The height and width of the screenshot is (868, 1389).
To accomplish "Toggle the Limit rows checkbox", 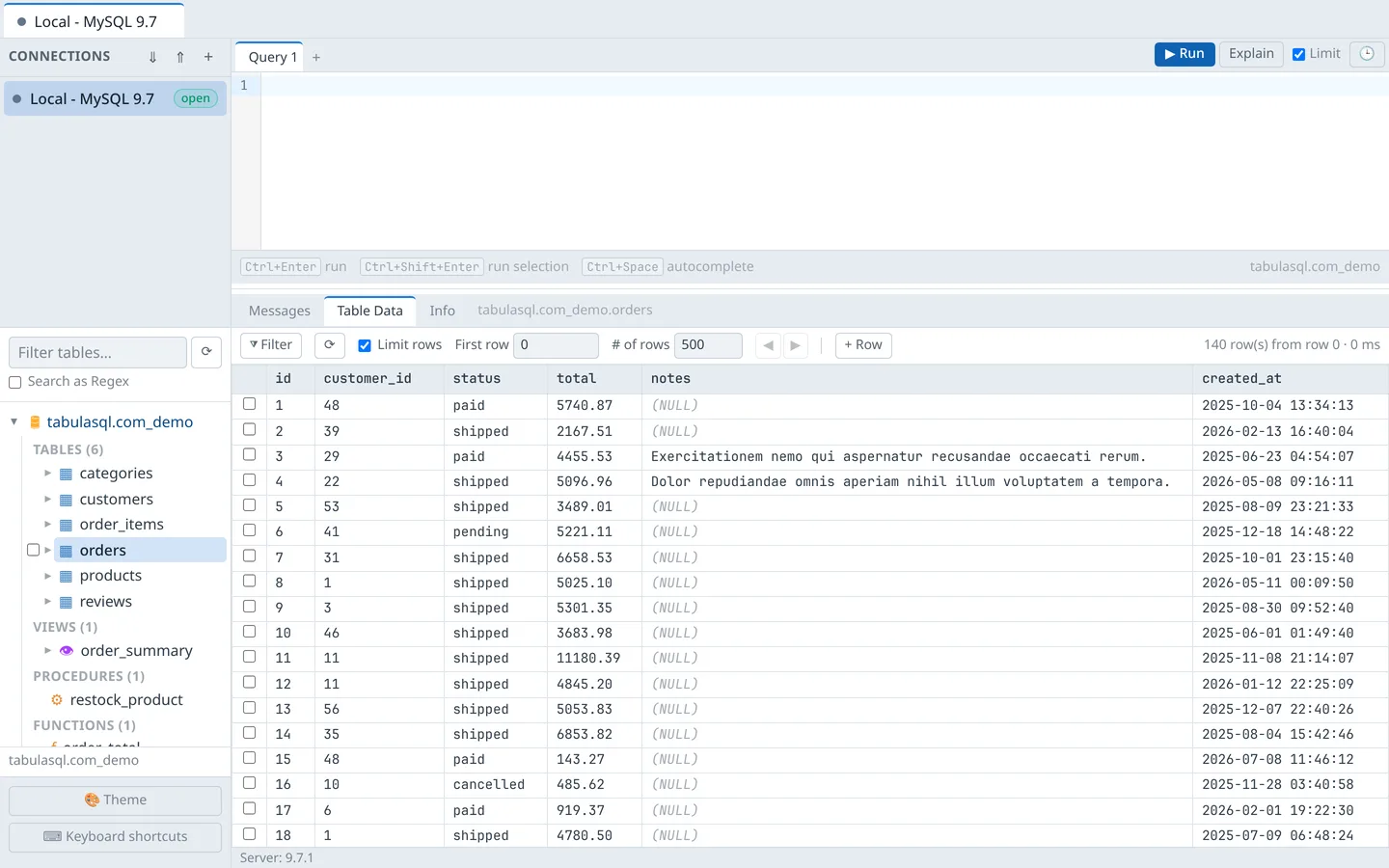I will coord(365,345).
